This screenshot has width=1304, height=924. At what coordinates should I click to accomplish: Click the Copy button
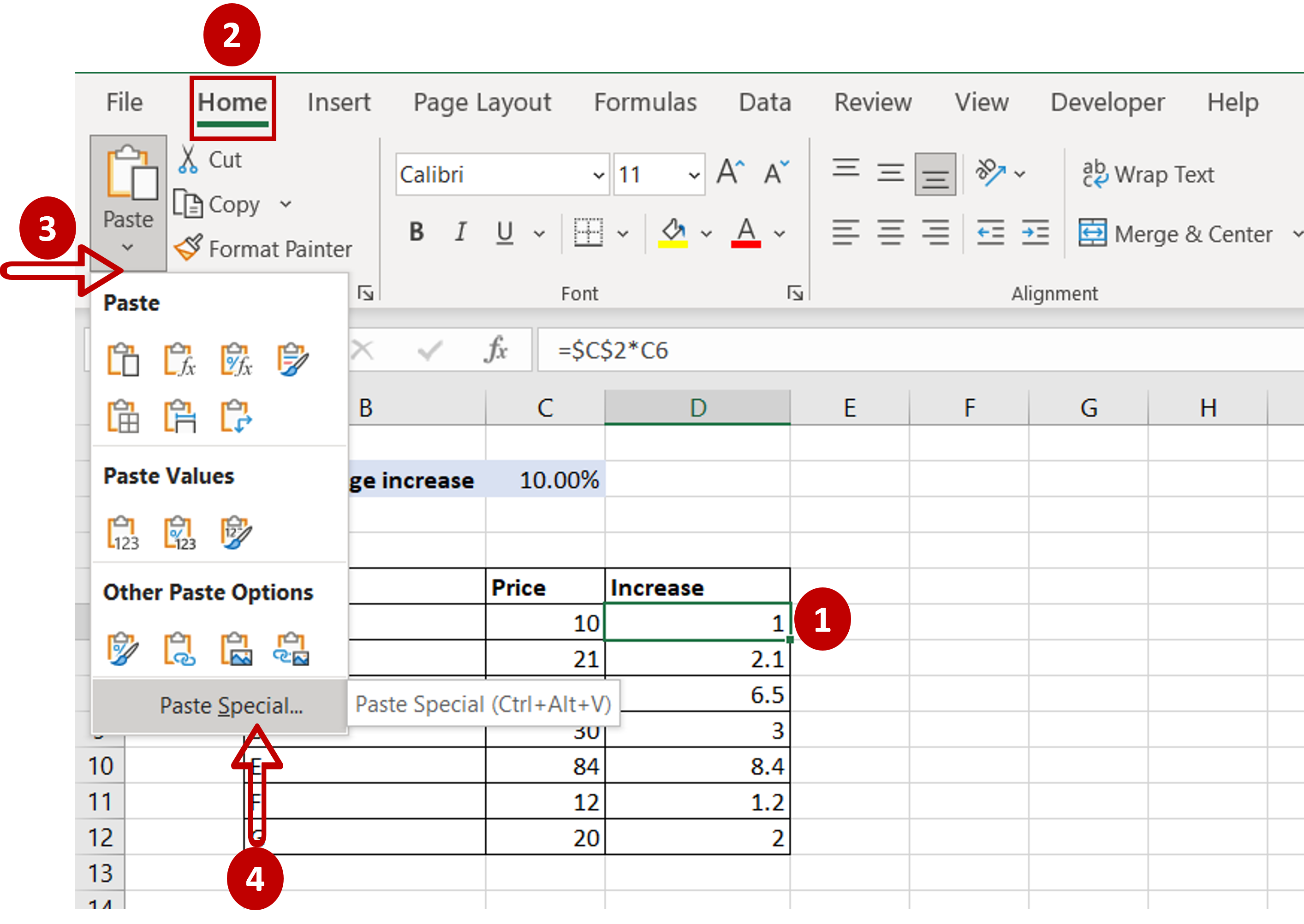[x=216, y=204]
